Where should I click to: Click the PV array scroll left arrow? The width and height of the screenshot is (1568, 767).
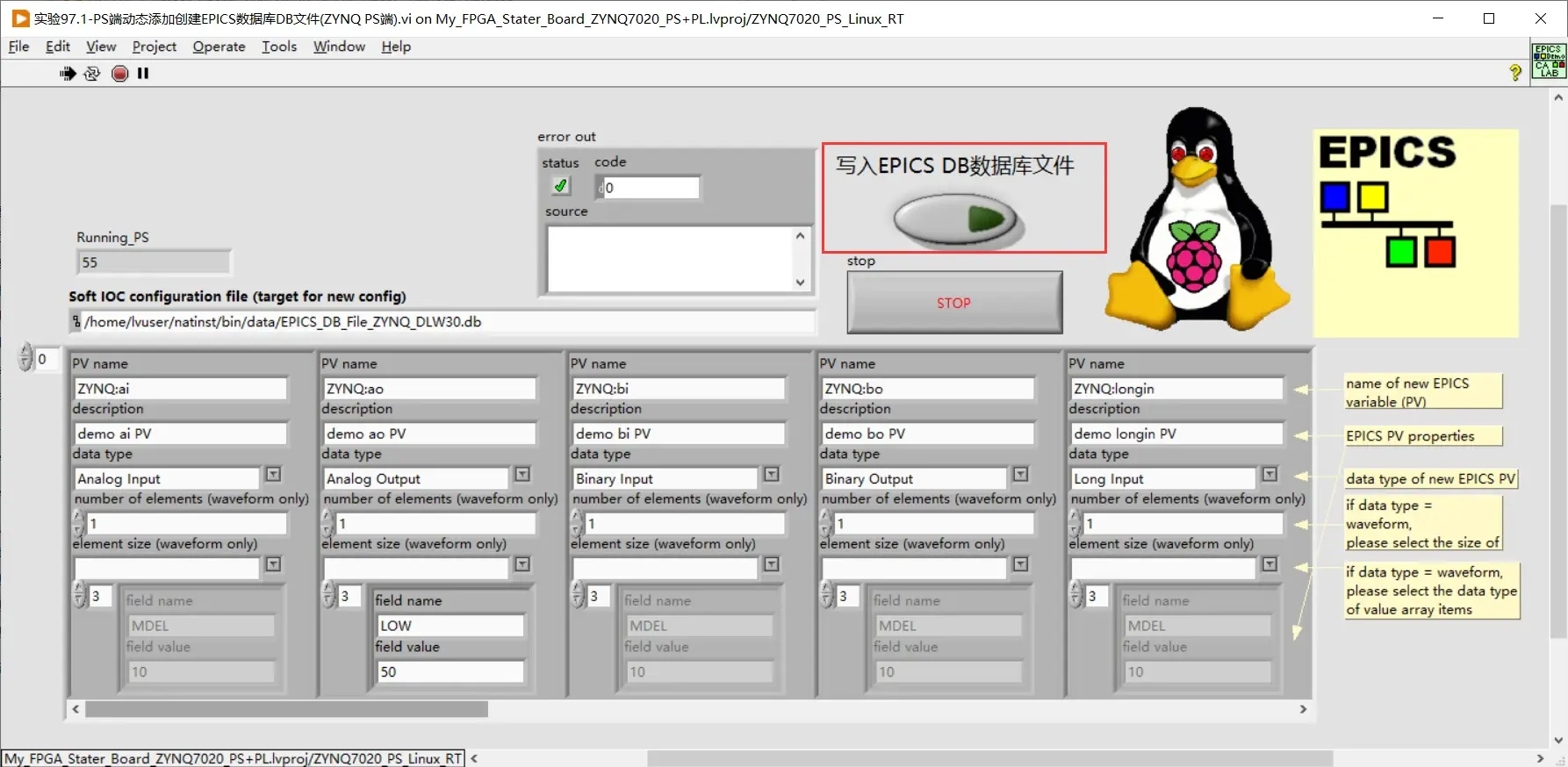(76, 709)
